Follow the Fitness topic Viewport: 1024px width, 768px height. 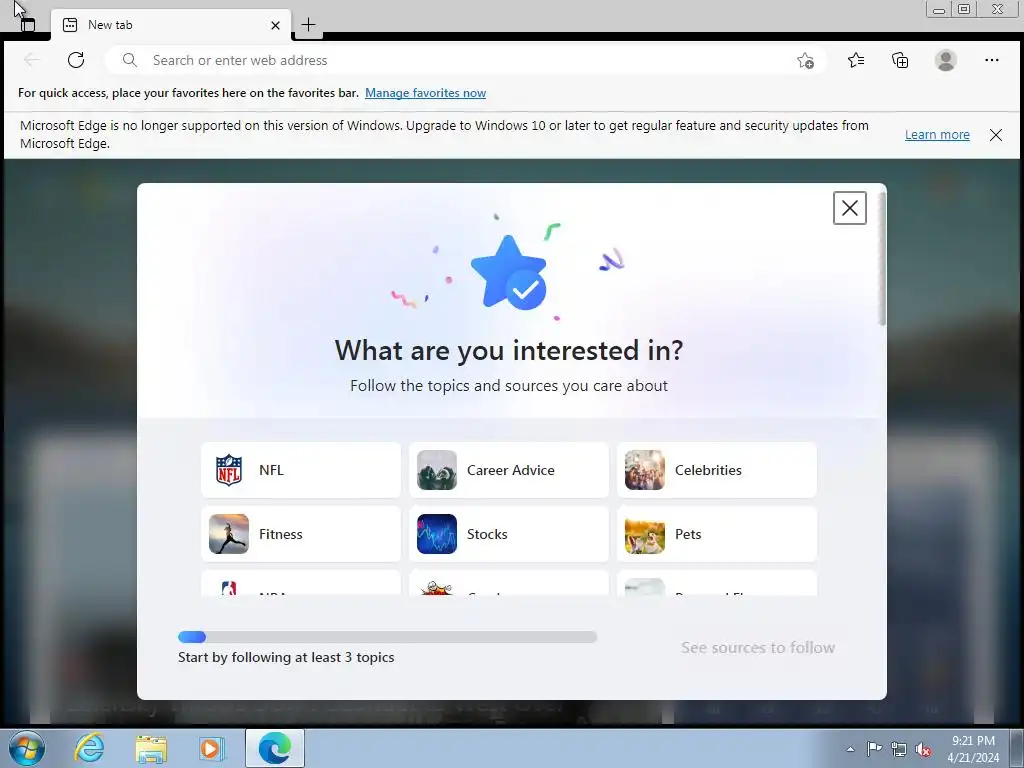click(x=300, y=534)
